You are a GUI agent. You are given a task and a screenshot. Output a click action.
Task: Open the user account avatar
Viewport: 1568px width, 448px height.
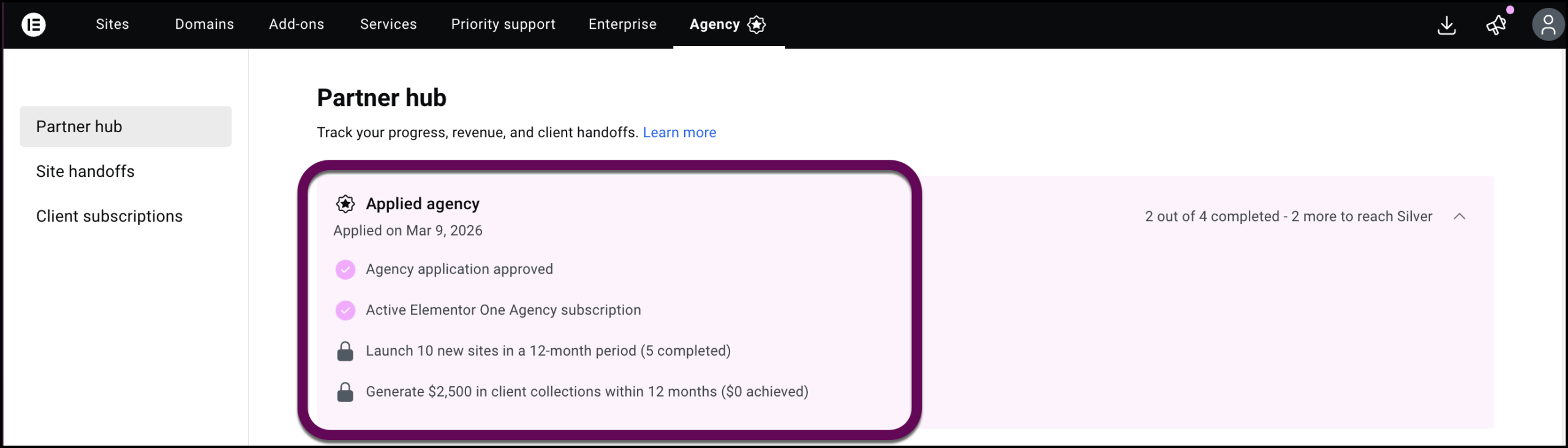click(1548, 25)
